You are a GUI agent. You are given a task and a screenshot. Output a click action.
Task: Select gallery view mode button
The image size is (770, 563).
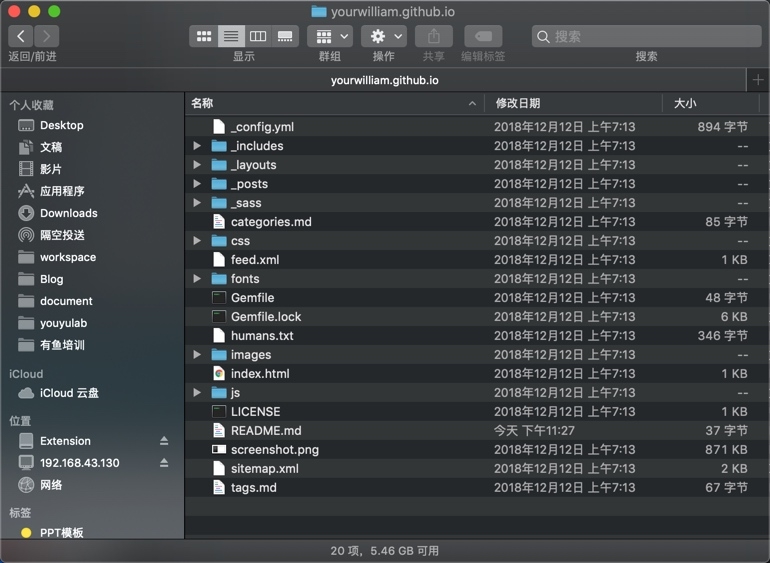(x=285, y=36)
